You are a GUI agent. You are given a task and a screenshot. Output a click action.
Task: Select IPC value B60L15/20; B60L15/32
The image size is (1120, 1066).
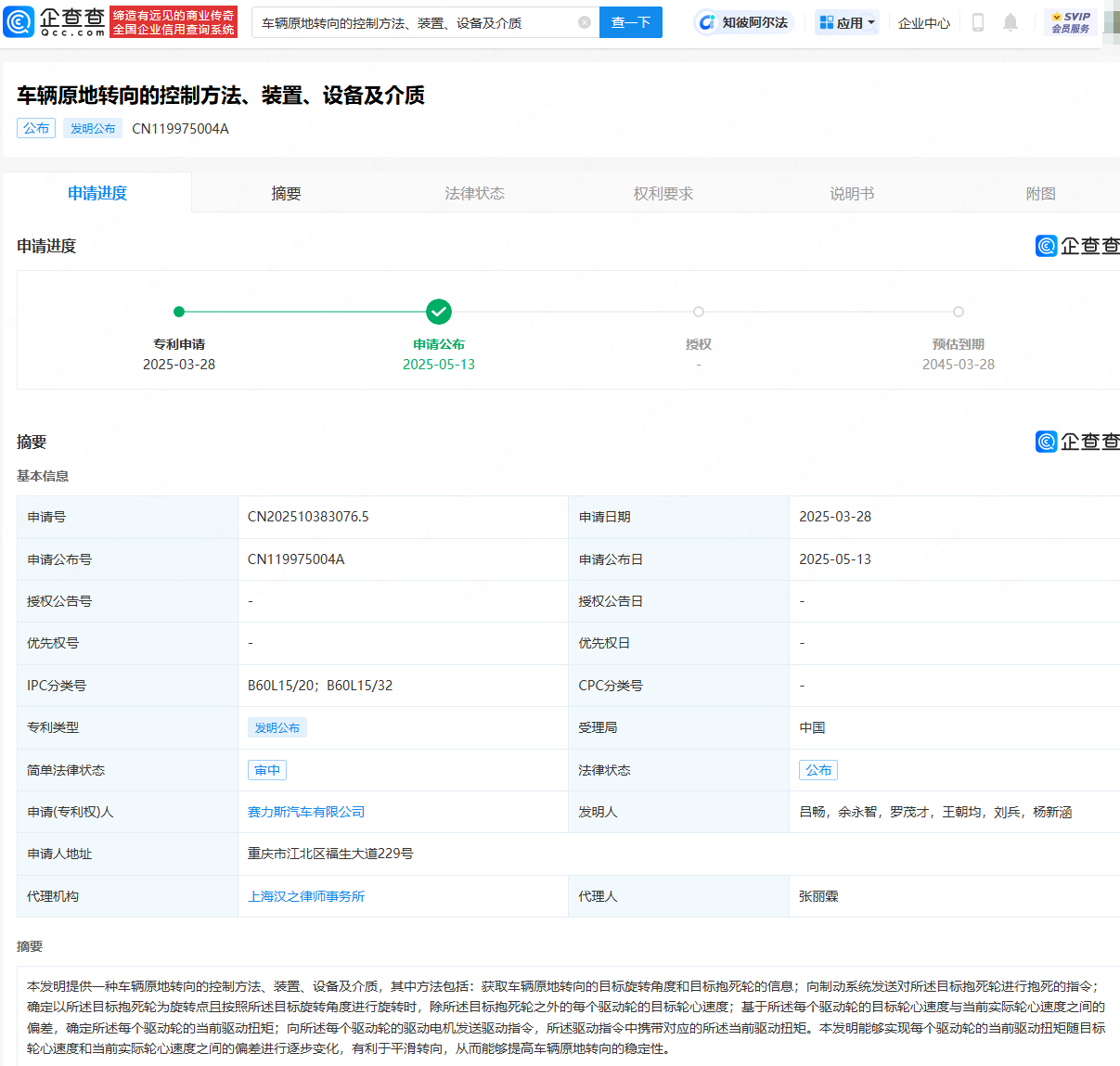click(320, 686)
